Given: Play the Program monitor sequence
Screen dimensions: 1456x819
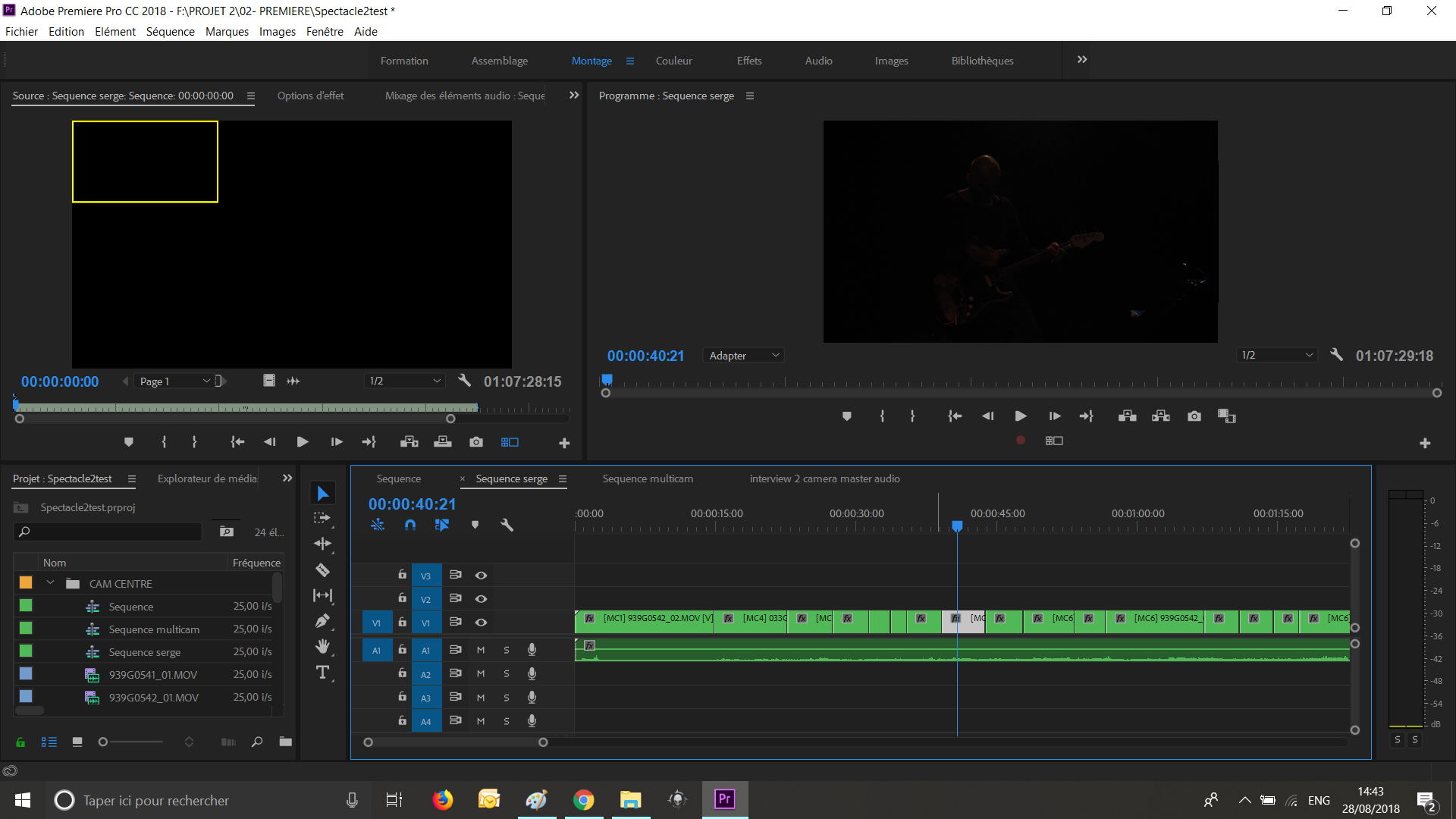Looking at the screenshot, I should tap(1021, 416).
